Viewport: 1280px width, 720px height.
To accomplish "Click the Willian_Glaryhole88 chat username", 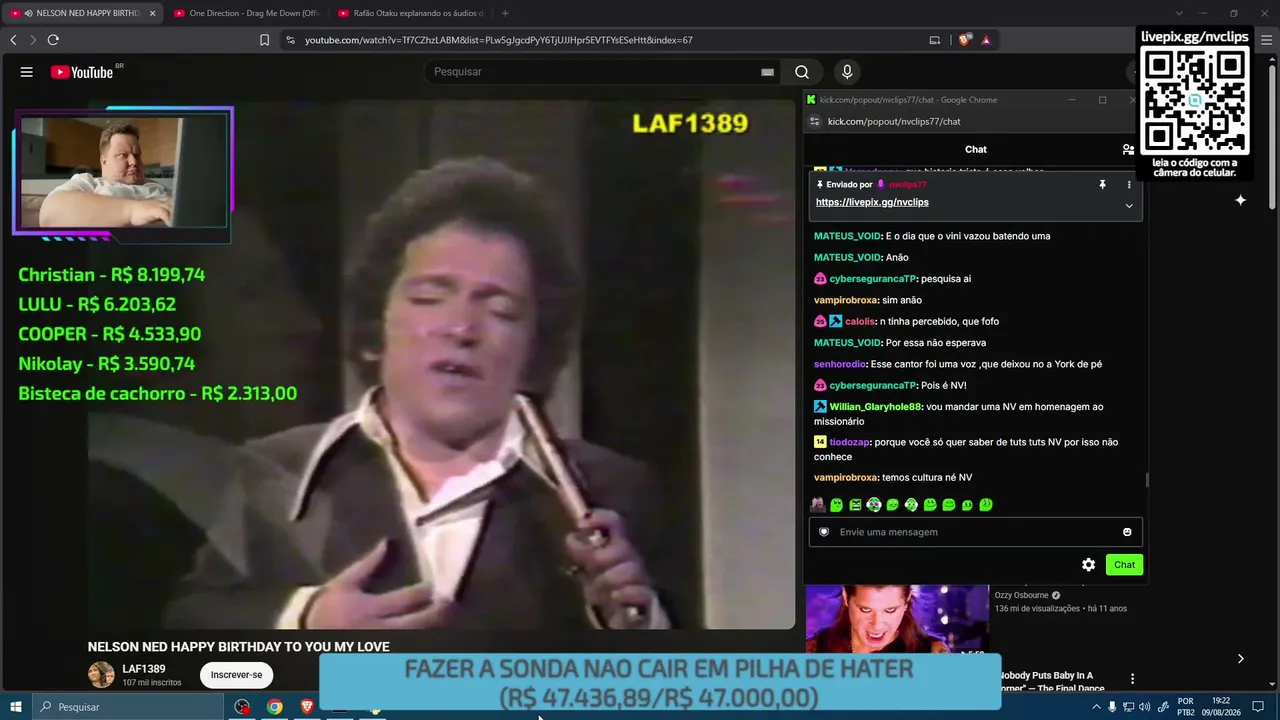I will pos(875,407).
